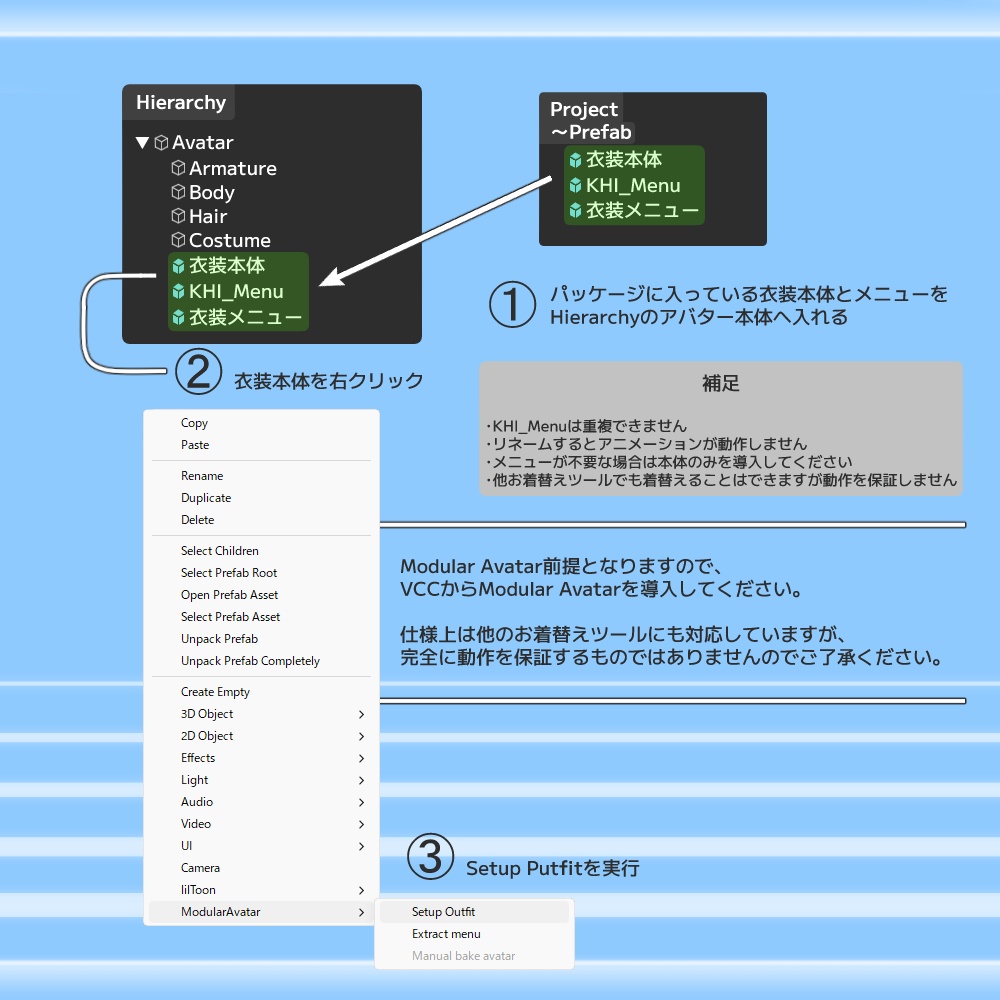
Task: Open the ModularAvatar submenu entry
Action: (261, 911)
